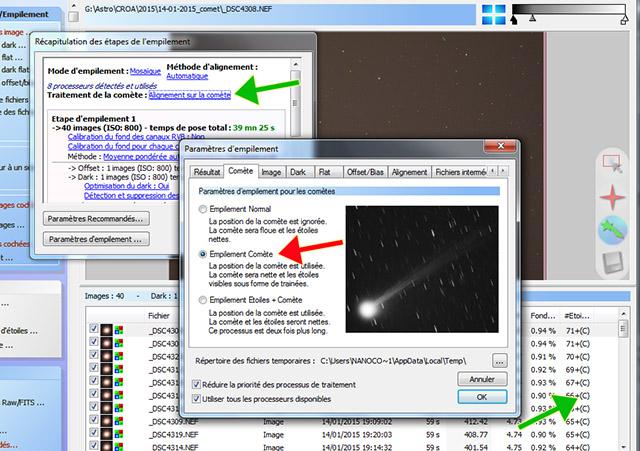640x451 pixels.
Task: Open the Image tab in Paramètres d'empilement
Action: tap(271, 172)
